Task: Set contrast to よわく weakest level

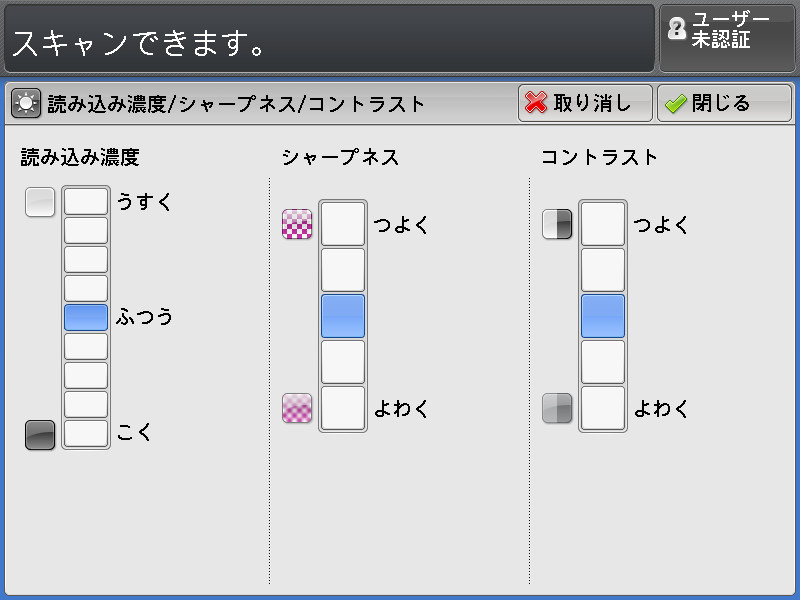Action: point(603,408)
